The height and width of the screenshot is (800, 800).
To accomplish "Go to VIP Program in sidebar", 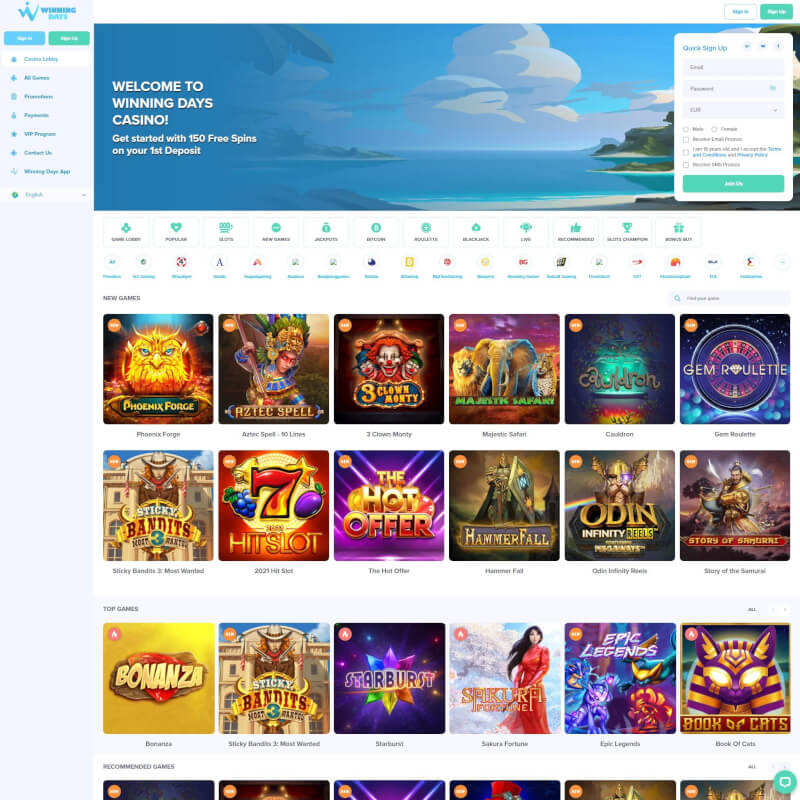I will (39, 134).
